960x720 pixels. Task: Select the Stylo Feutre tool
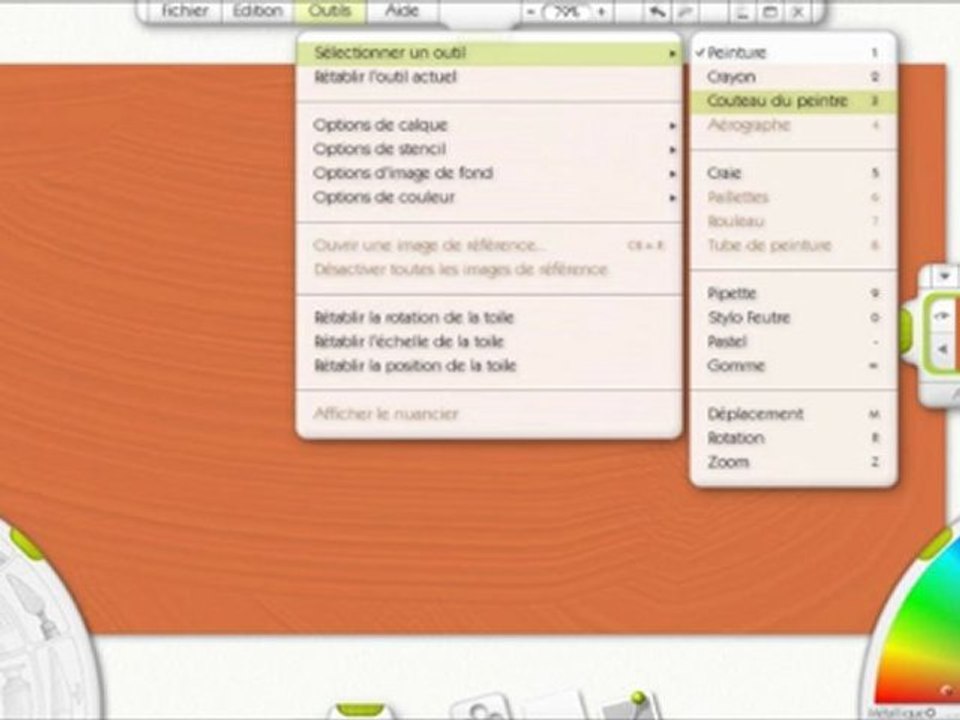tap(793, 317)
